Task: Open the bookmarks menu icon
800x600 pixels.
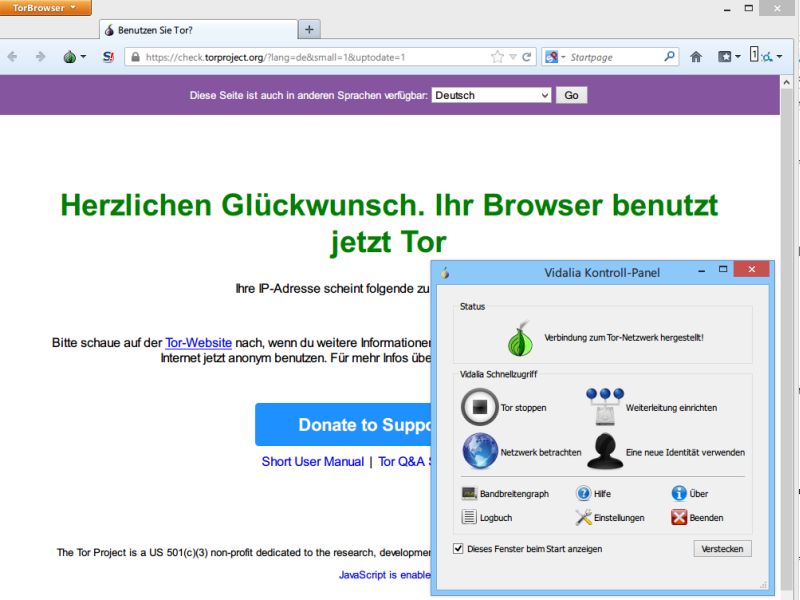Action: click(724, 57)
